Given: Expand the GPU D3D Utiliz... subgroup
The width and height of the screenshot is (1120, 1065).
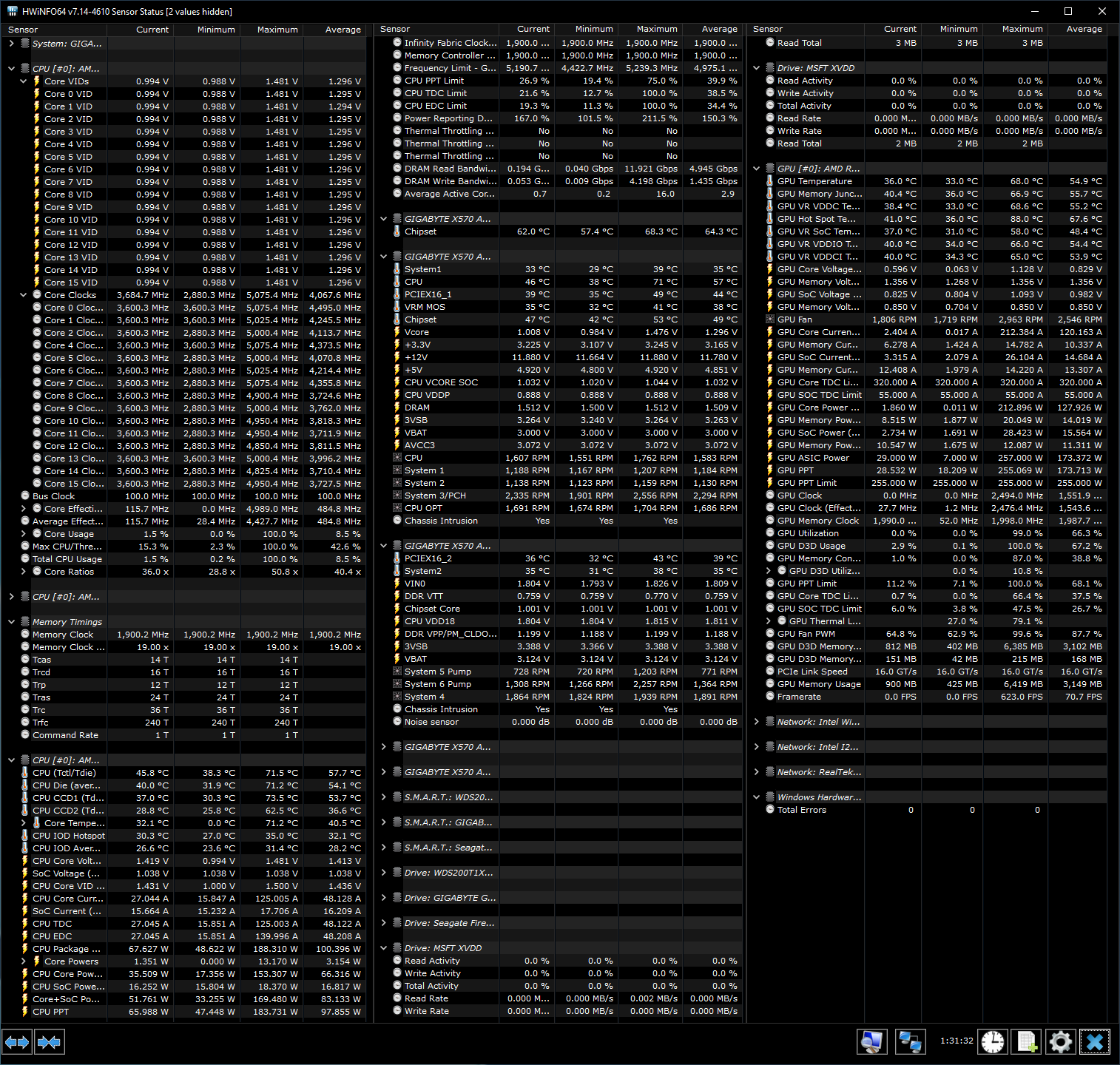Looking at the screenshot, I should click(768, 571).
